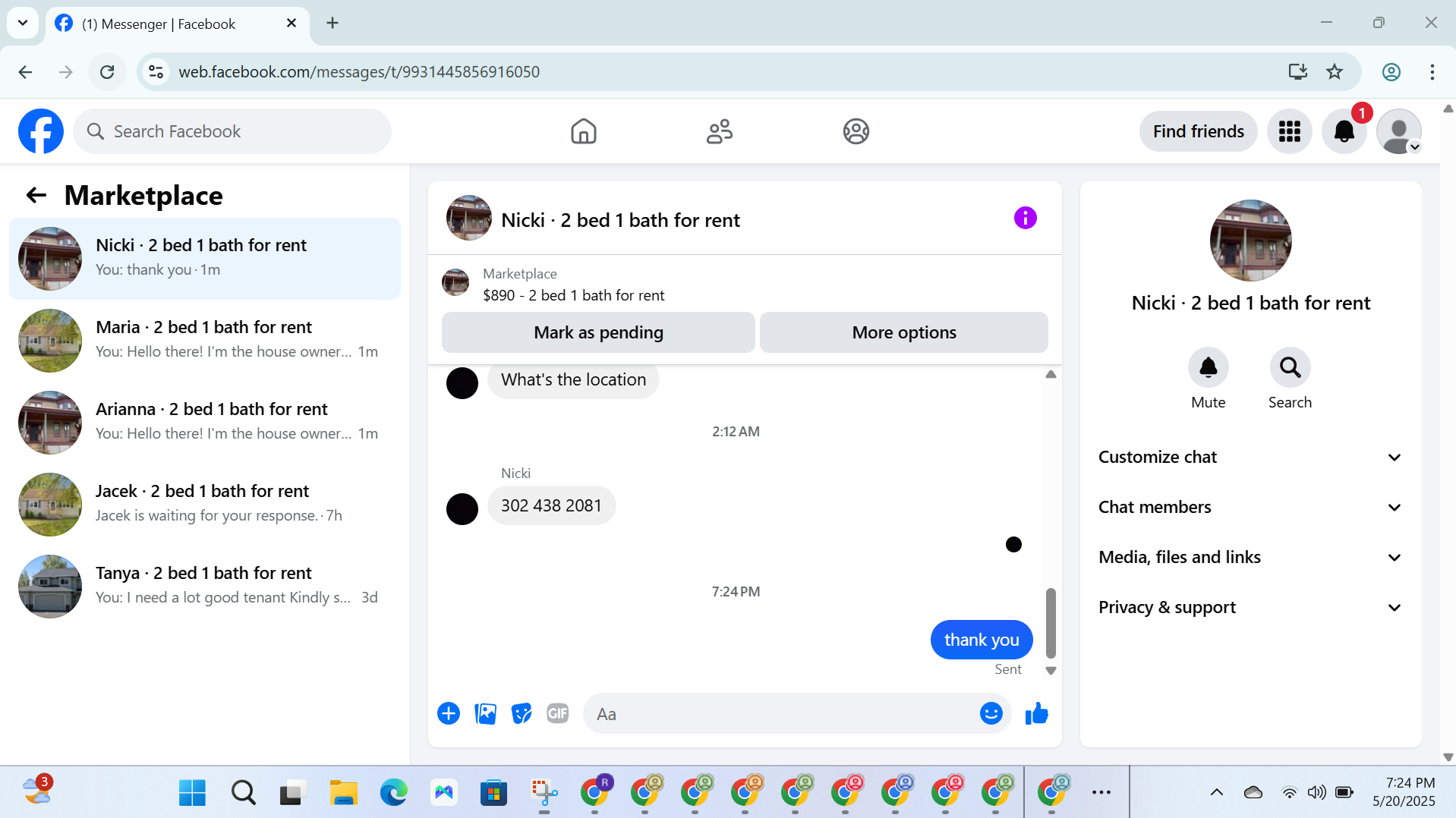Click the back arrow next to Marketplace
This screenshot has width=1456, height=818.
(x=36, y=196)
